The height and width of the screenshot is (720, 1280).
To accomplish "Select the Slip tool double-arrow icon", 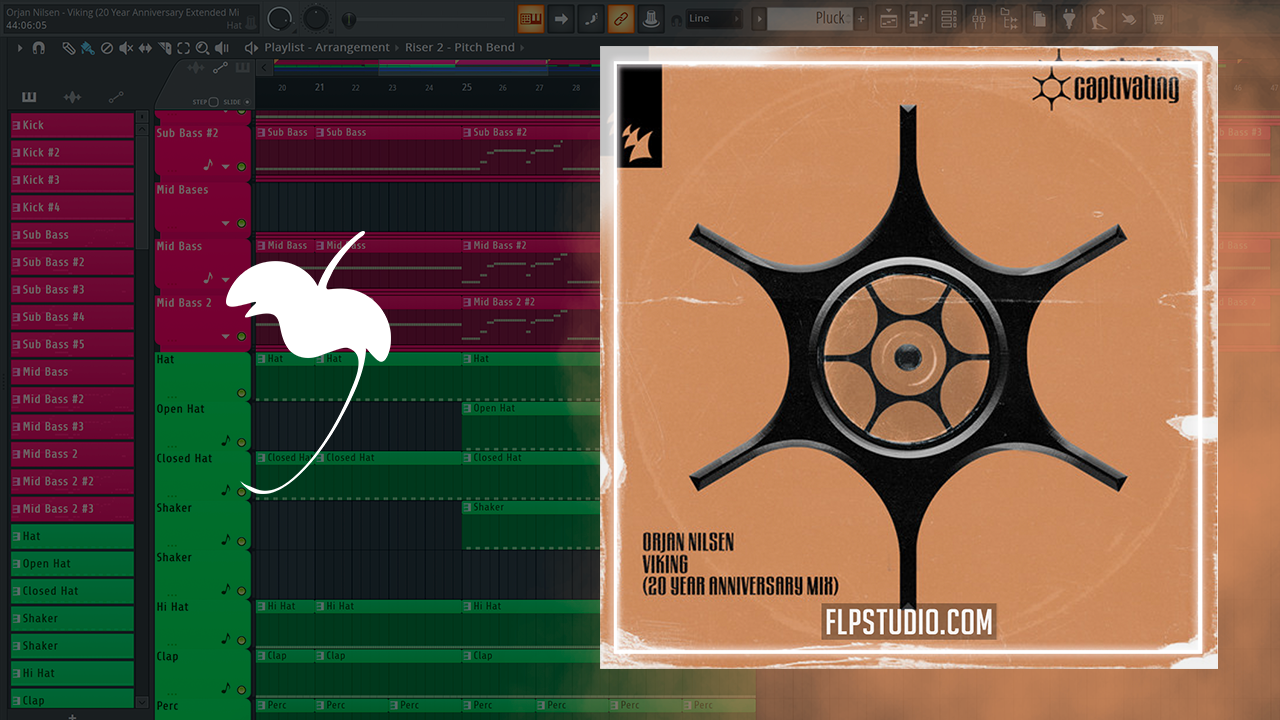I will [x=145, y=48].
